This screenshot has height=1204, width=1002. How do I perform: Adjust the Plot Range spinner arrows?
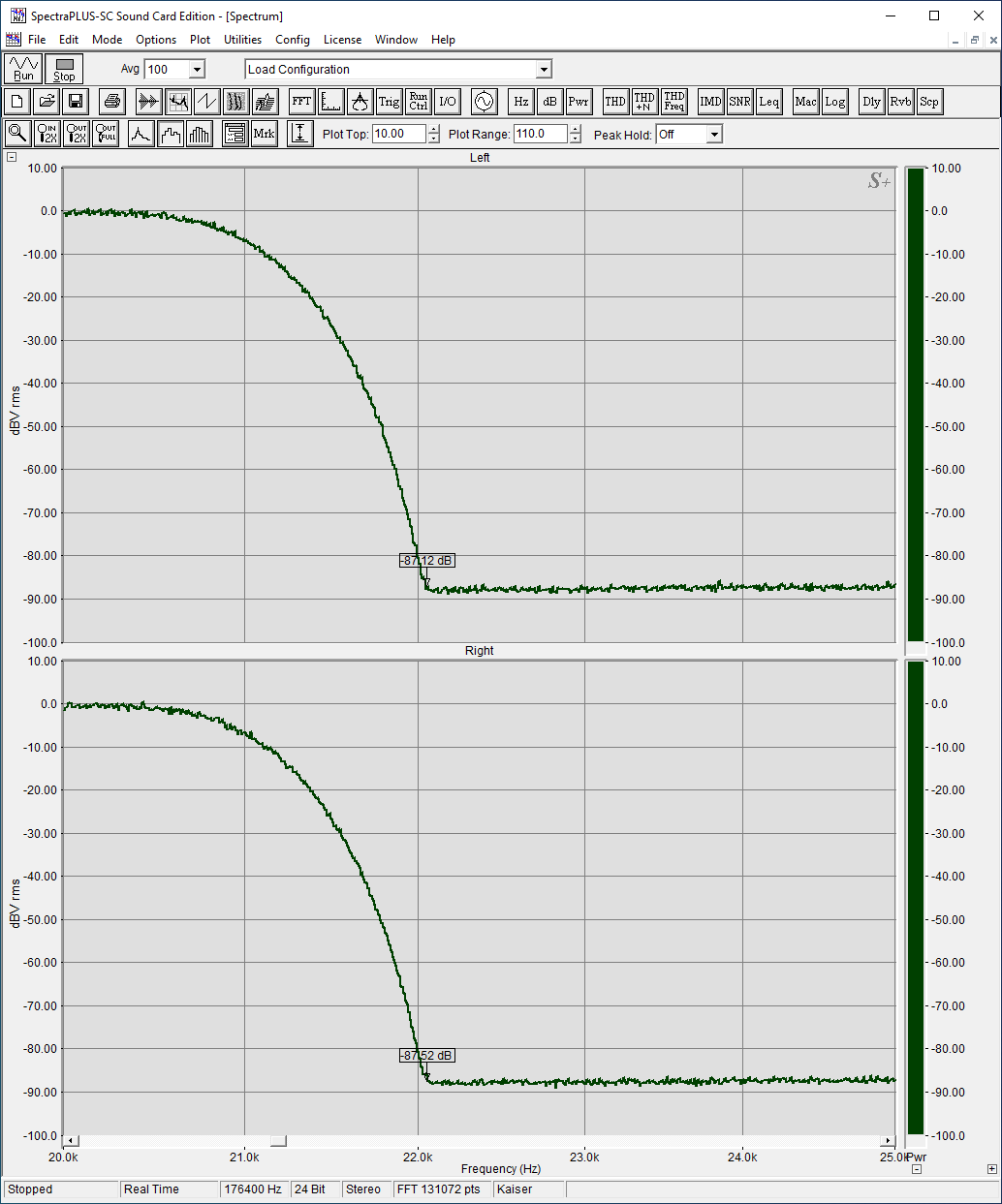[575, 134]
